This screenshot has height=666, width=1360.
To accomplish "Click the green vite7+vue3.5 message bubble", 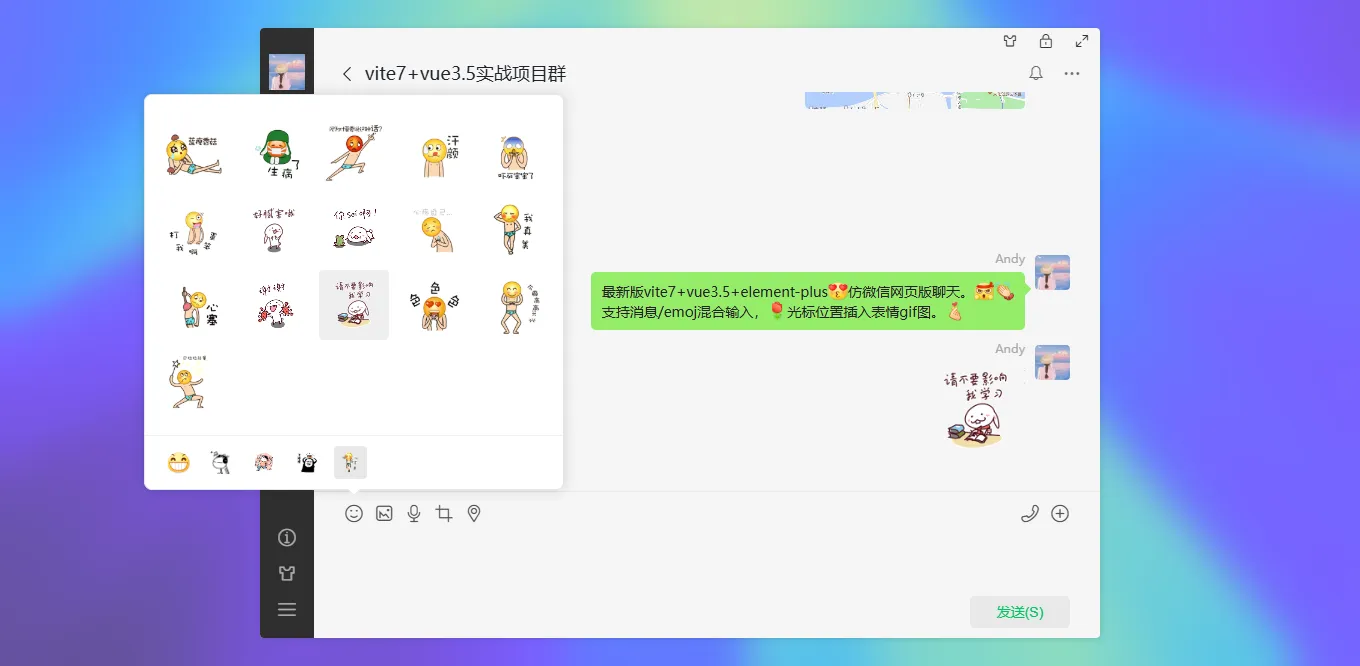I will click(x=808, y=301).
